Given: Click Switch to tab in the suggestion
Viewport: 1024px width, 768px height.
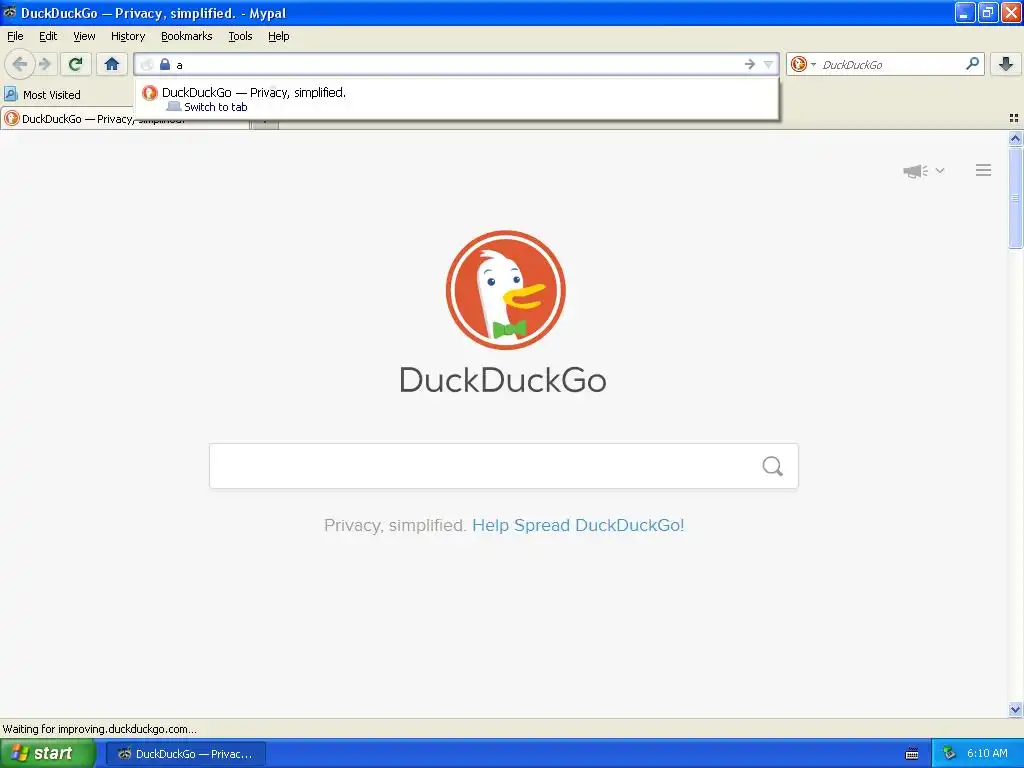Looking at the screenshot, I should pyautogui.click(x=216, y=107).
